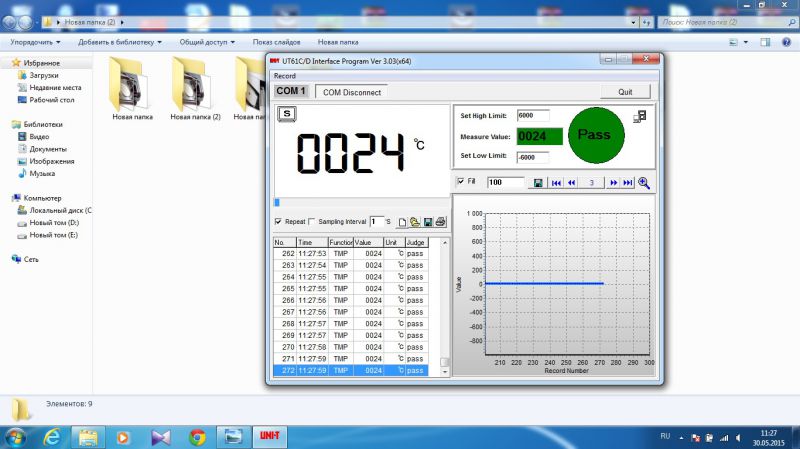Click the network signal tray icon
Screen dimensions: 800x449
pos(724,438)
